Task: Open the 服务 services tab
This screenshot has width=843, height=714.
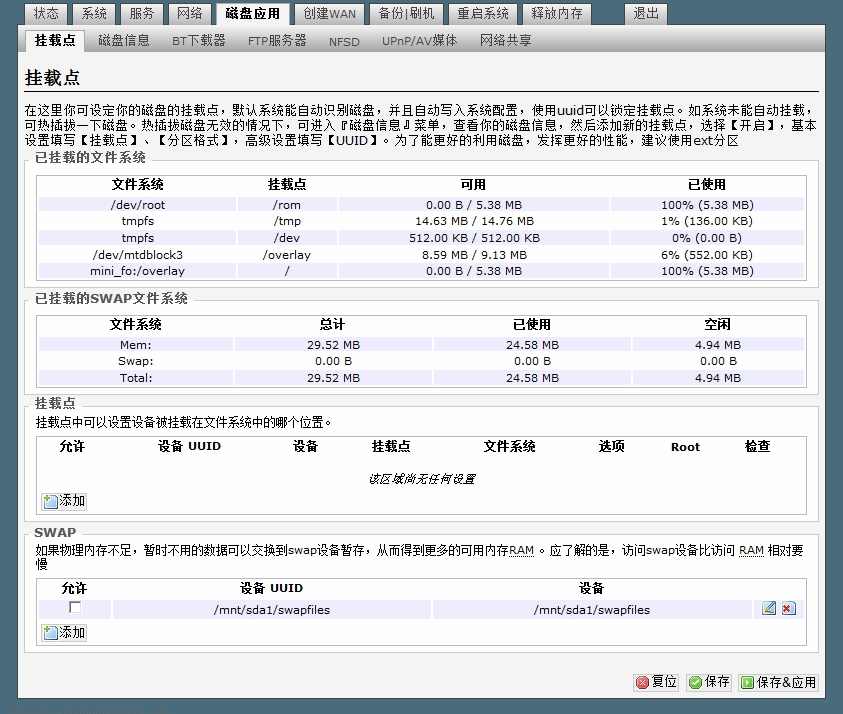Action: tap(141, 13)
